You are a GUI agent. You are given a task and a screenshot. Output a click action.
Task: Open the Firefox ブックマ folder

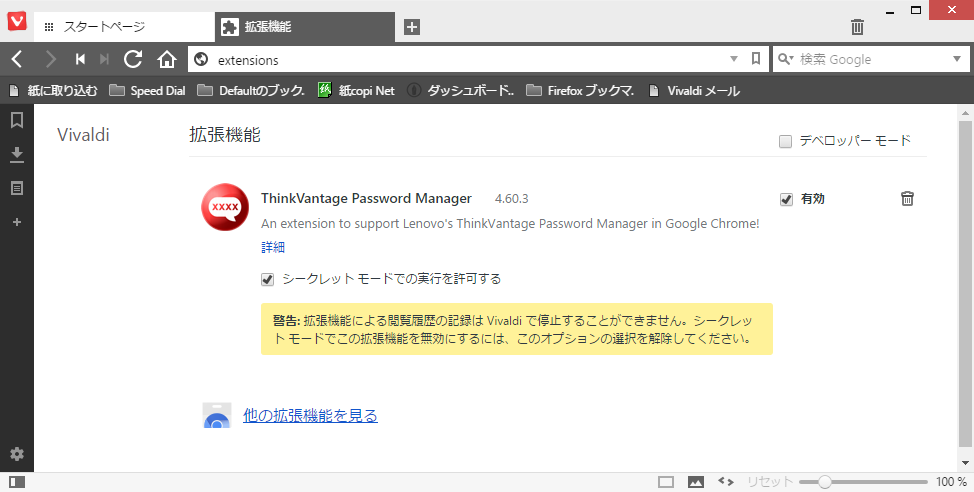tap(580, 91)
